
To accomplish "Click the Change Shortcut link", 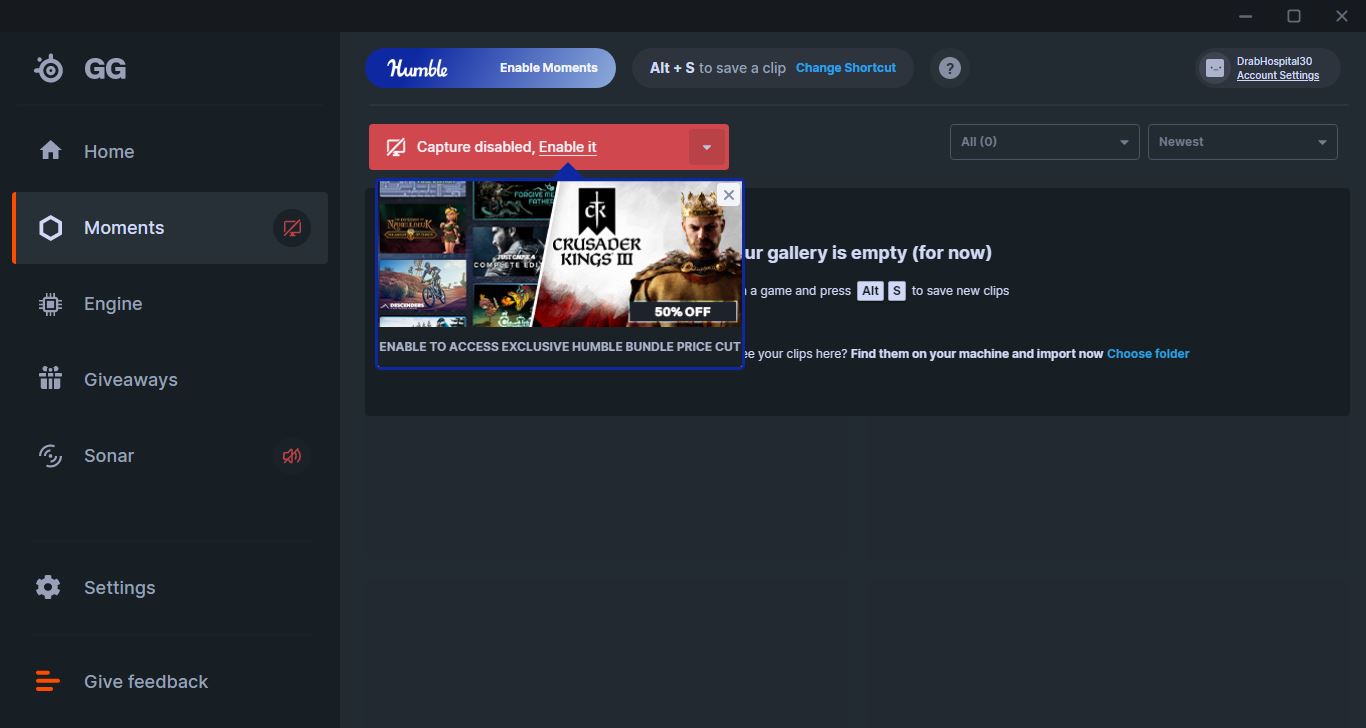I will [846, 68].
